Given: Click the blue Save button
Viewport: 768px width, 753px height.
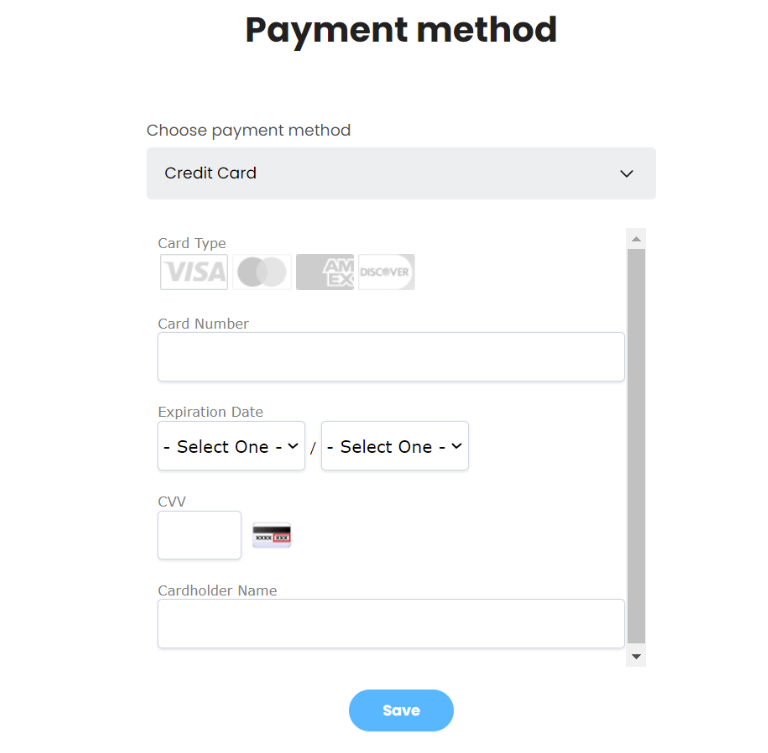Looking at the screenshot, I should point(401,710).
